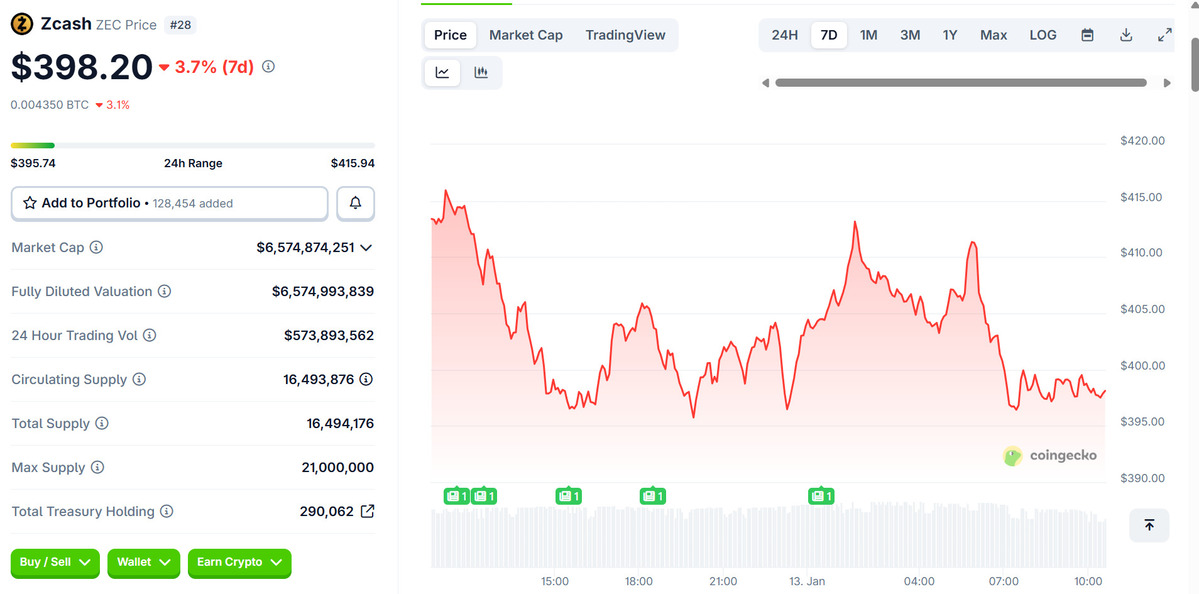This screenshot has width=1199, height=594.
Task: Open the Earn Crypto button menu
Action: 239,563
